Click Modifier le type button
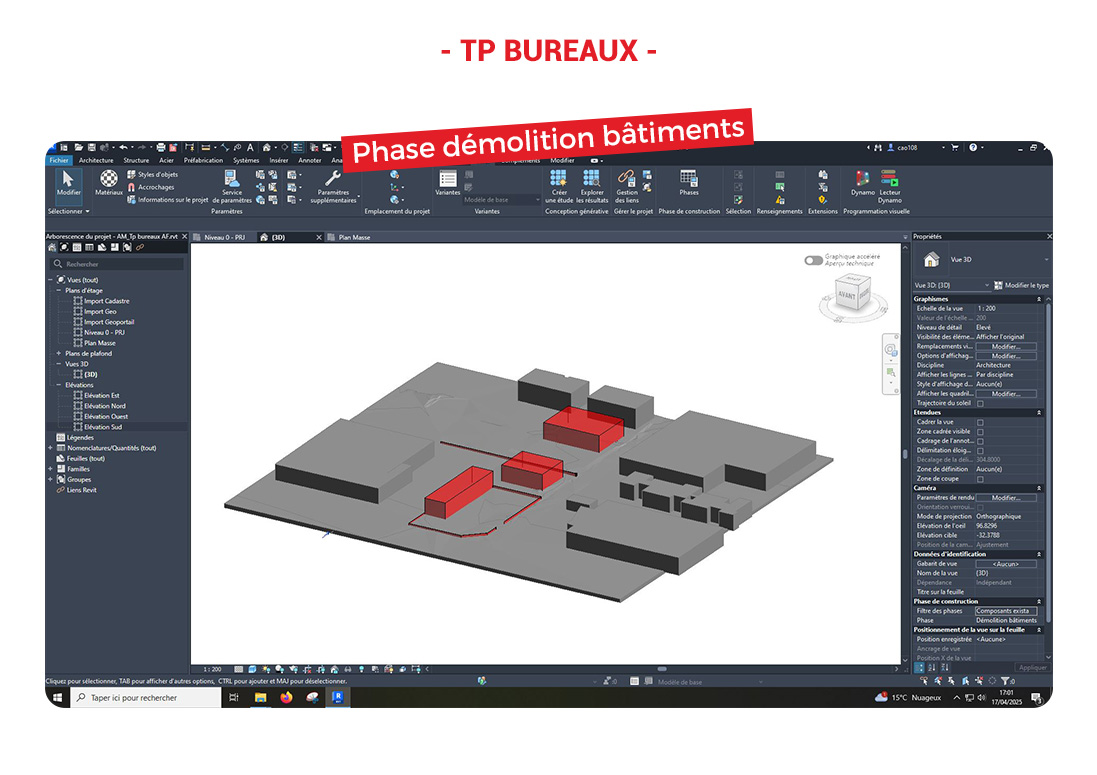Viewport: 1097px width, 775px height. point(1021,285)
